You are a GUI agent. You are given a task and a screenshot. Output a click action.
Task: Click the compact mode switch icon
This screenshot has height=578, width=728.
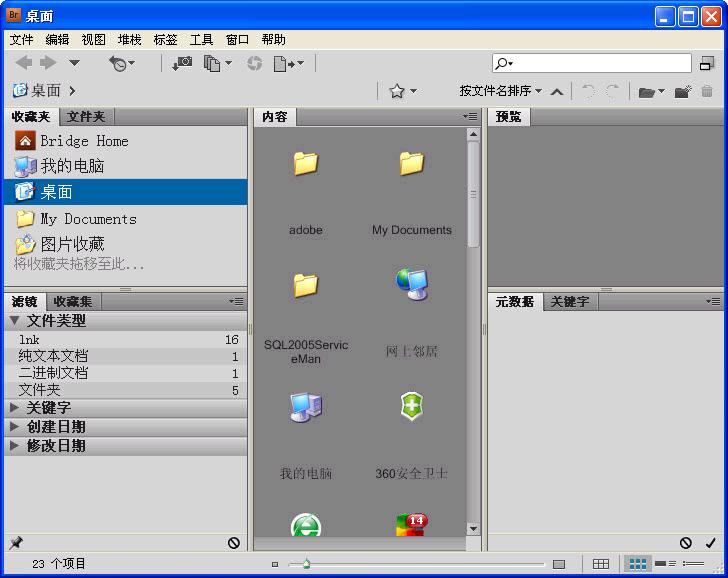pyautogui.click(x=707, y=63)
